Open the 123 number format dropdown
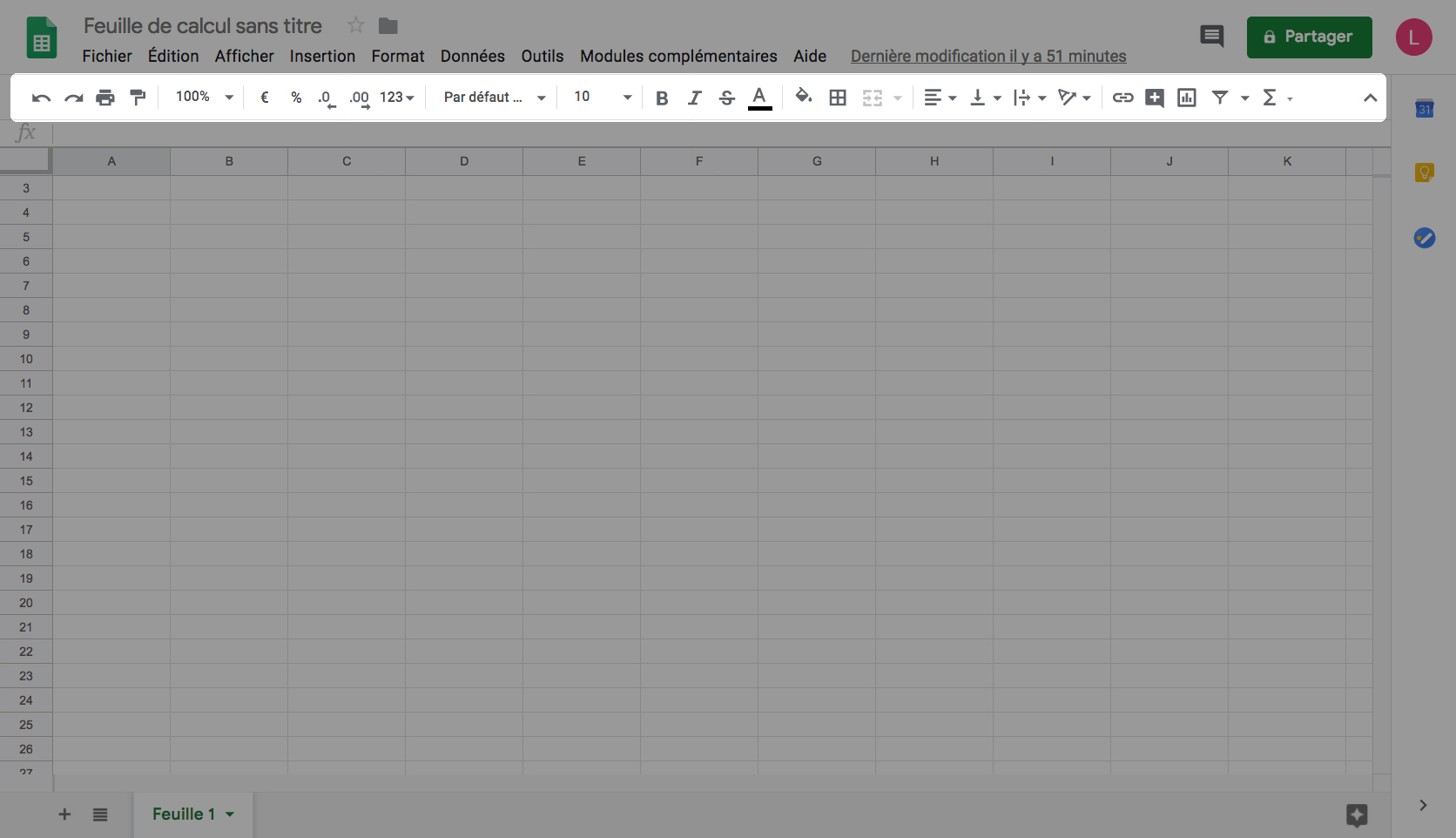The height and width of the screenshot is (838, 1456). 397,98
